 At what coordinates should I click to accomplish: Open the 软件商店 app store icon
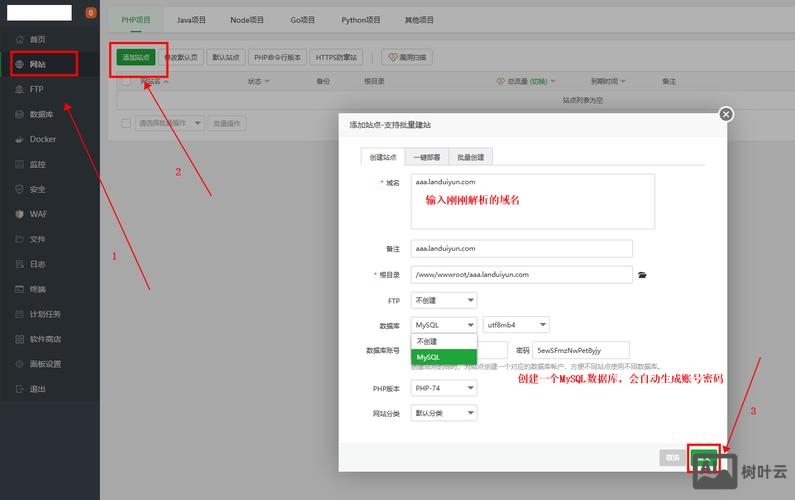click(x=20, y=339)
